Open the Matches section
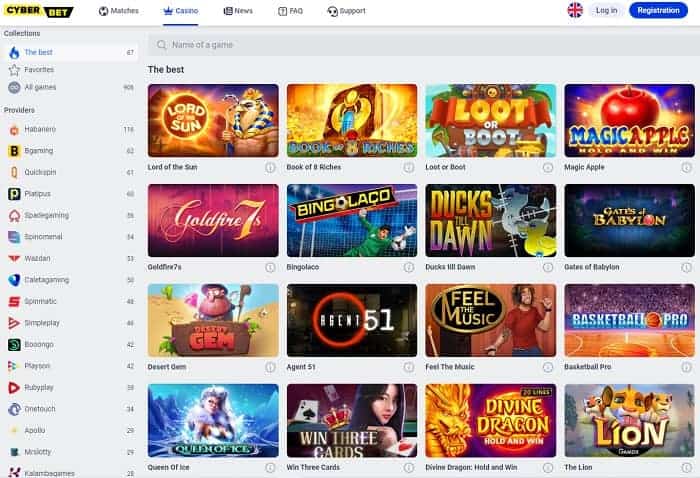The image size is (700, 478). tap(119, 11)
